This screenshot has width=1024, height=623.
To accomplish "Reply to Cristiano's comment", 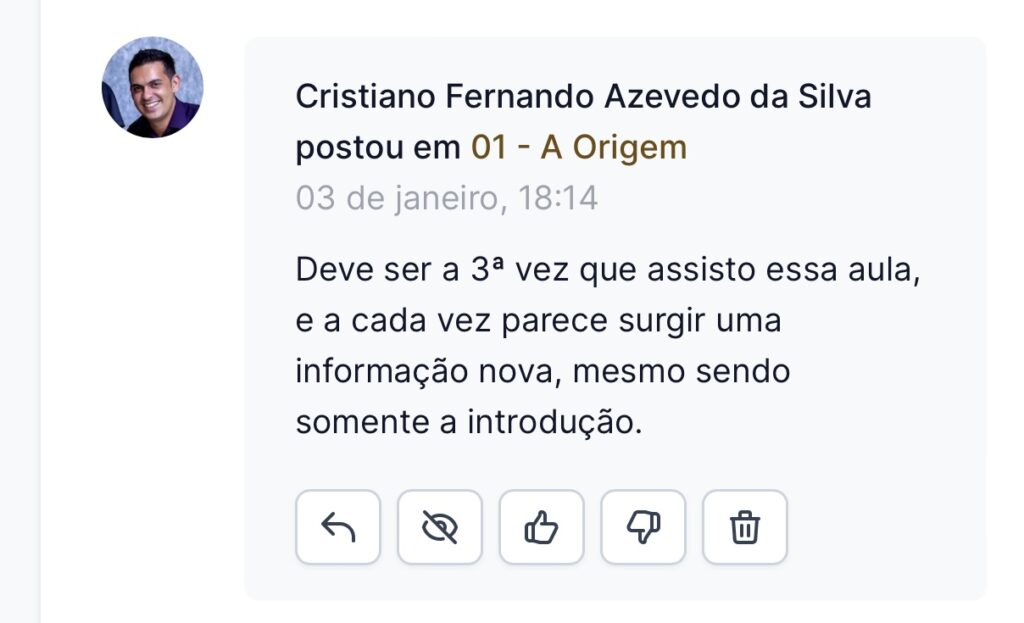I will coord(338,527).
